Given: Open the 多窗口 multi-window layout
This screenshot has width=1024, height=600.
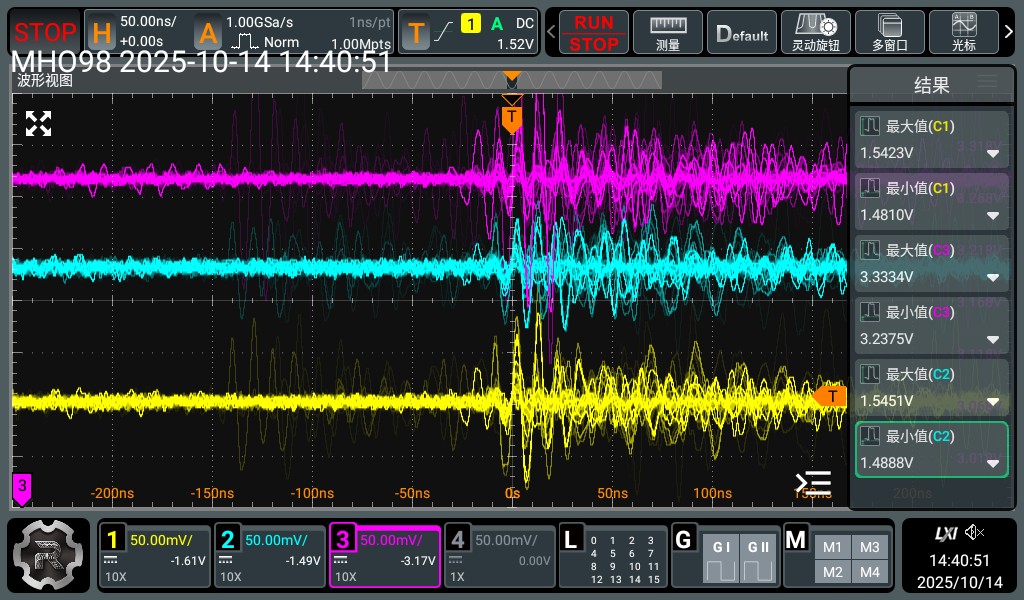Looking at the screenshot, I should click(889, 32).
